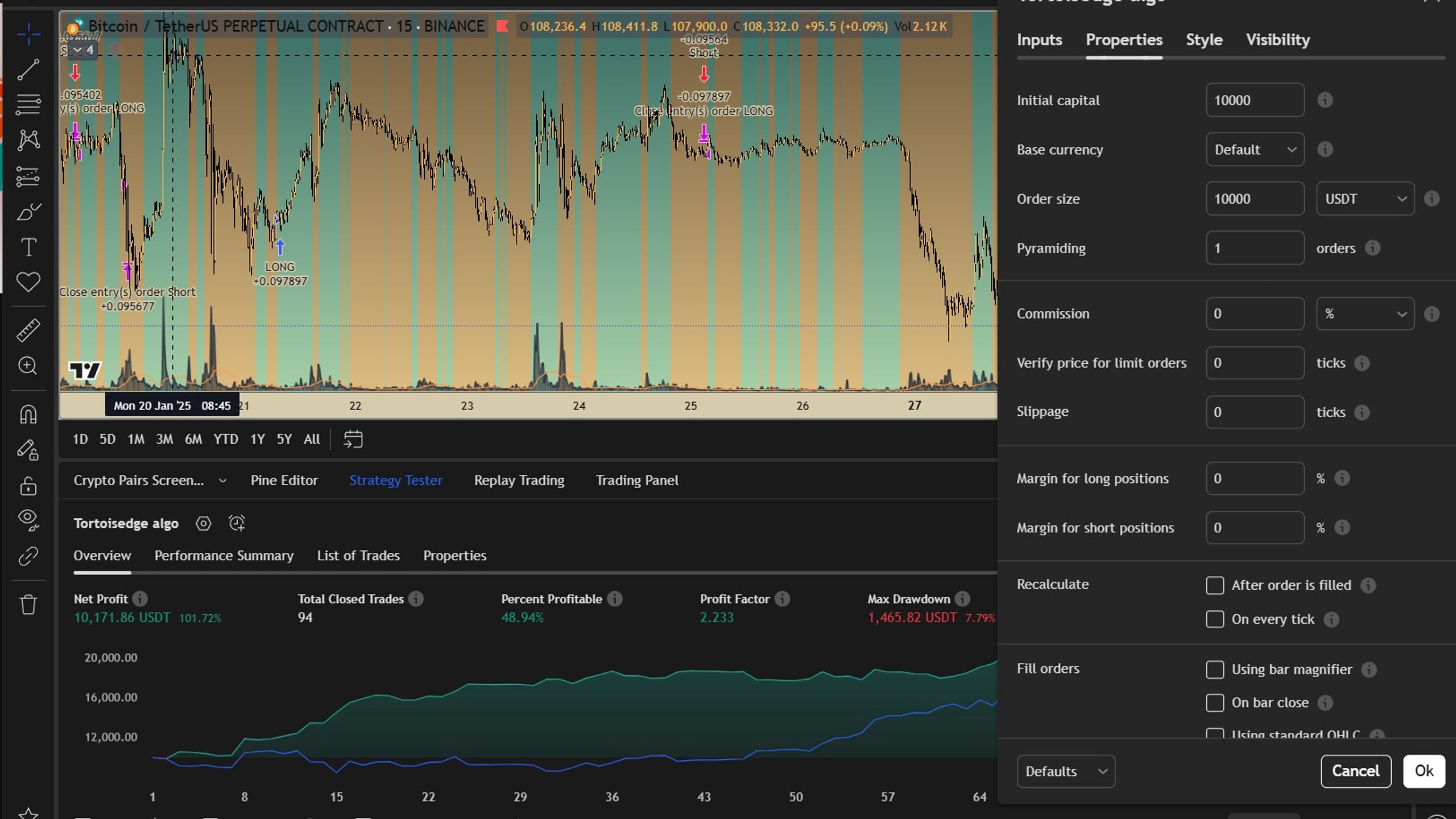Viewport: 1456px width, 819px height.
Task: Click the Max Drawdown info icon
Action: coord(962,599)
